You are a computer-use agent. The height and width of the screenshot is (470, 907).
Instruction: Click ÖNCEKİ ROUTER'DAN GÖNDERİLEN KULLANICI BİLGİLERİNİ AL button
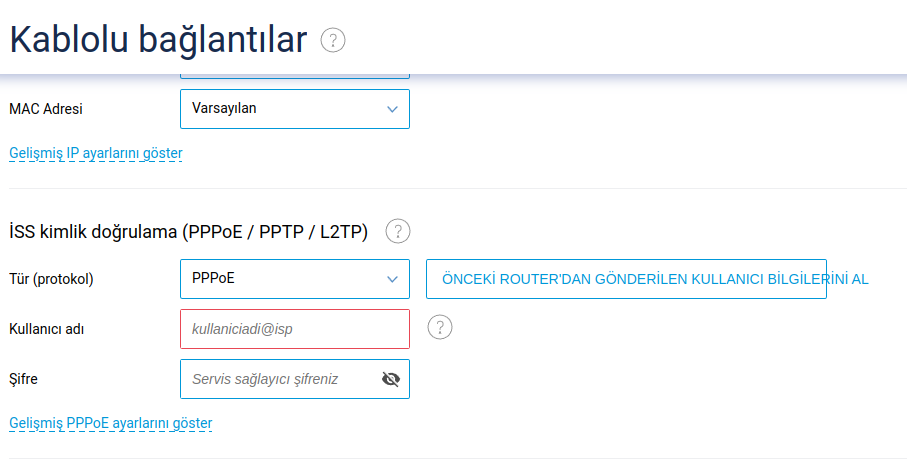coord(626,279)
